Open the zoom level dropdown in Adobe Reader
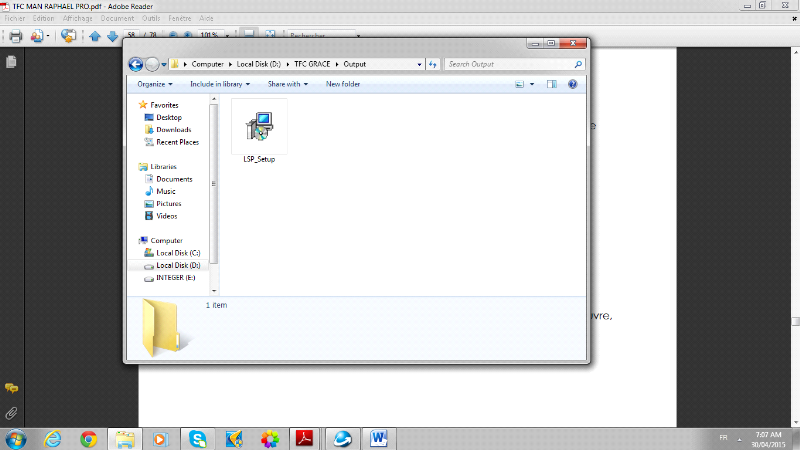This screenshot has width=800, height=450. (x=228, y=36)
